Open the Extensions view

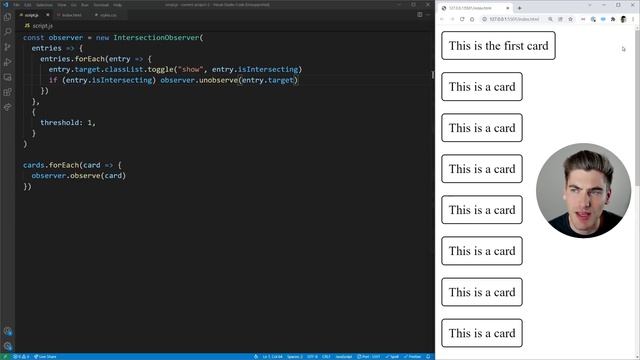[x=7, y=92]
